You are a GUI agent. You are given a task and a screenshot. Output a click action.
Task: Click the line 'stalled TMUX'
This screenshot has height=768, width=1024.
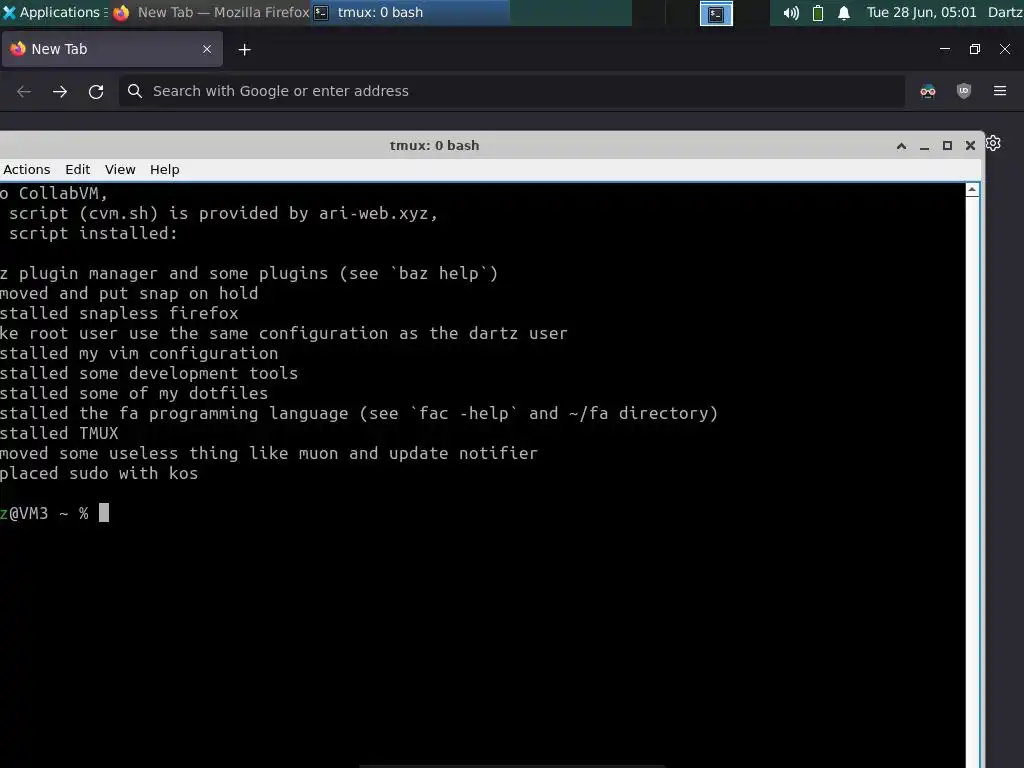click(59, 434)
